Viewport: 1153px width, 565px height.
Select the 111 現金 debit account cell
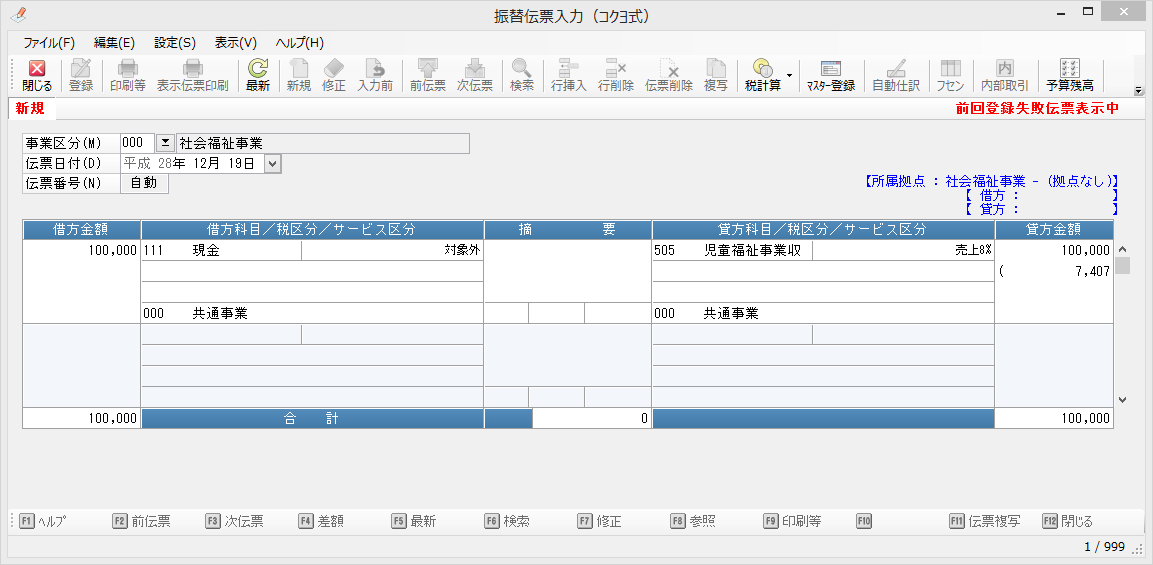tap(221, 251)
